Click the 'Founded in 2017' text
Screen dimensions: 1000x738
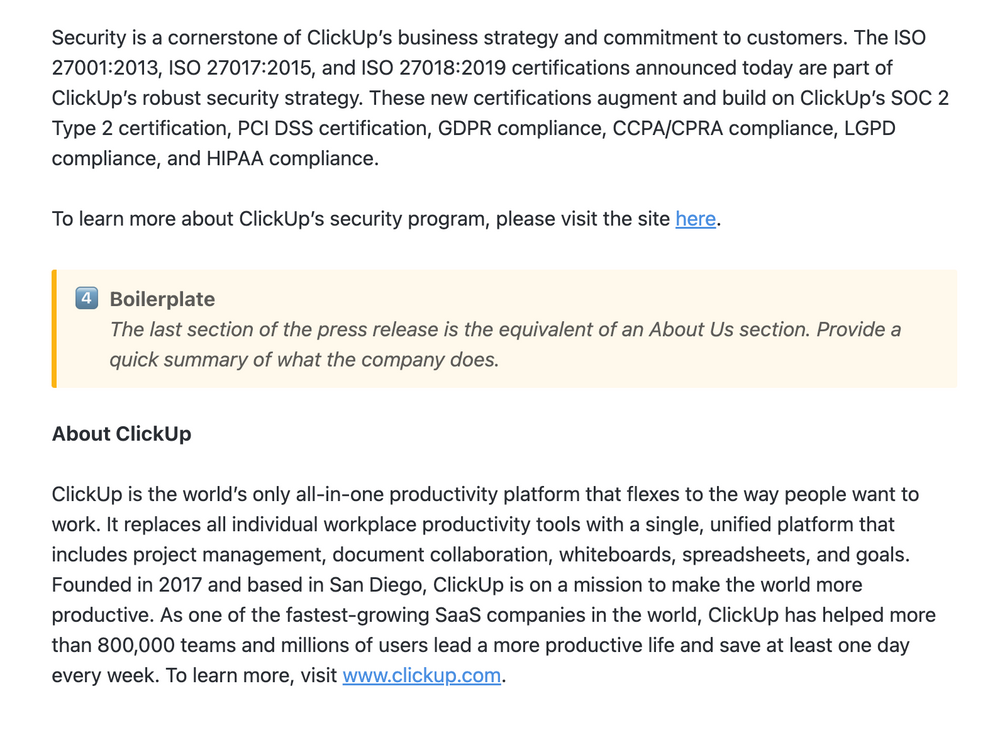[122, 584]
